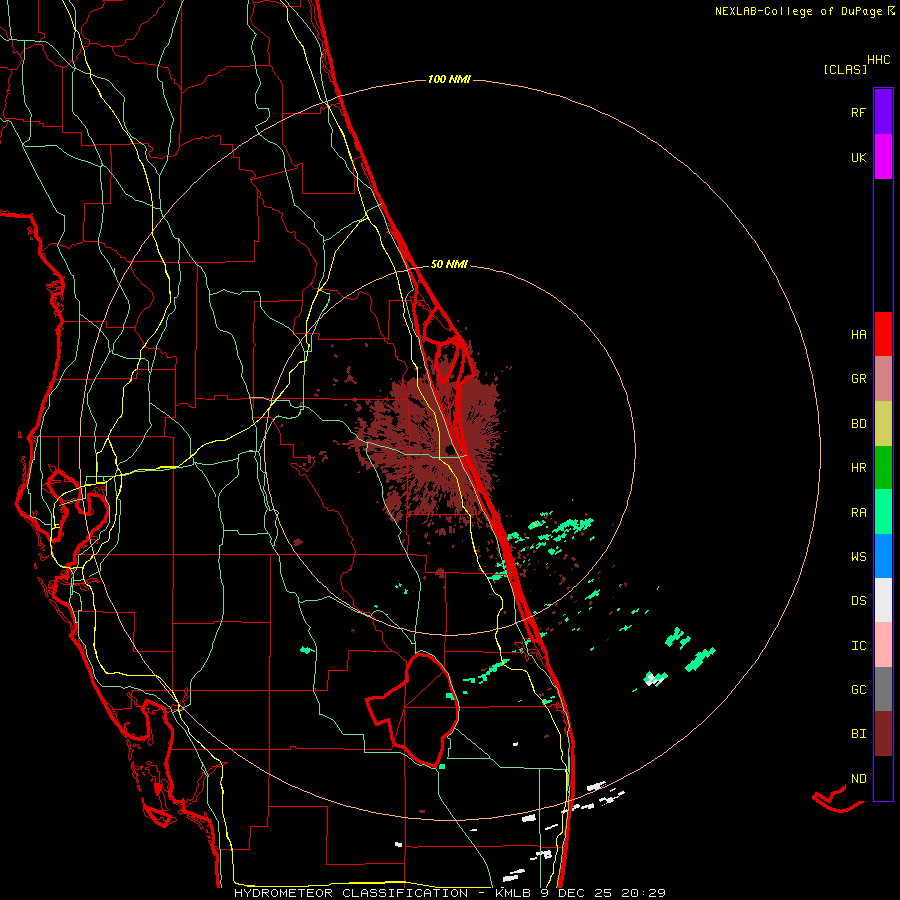900x900 pixels.
Task: Click the ND black legend swatch
Action: coord(883,778)
